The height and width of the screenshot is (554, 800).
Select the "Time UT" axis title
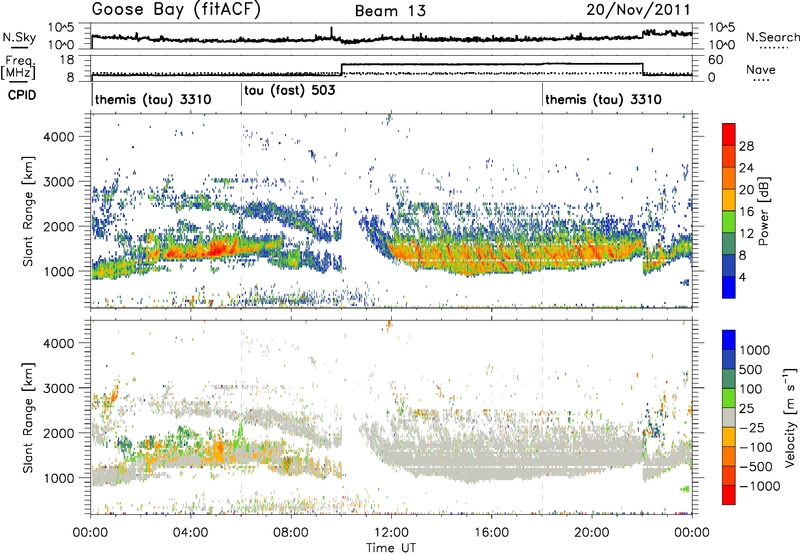391,548
